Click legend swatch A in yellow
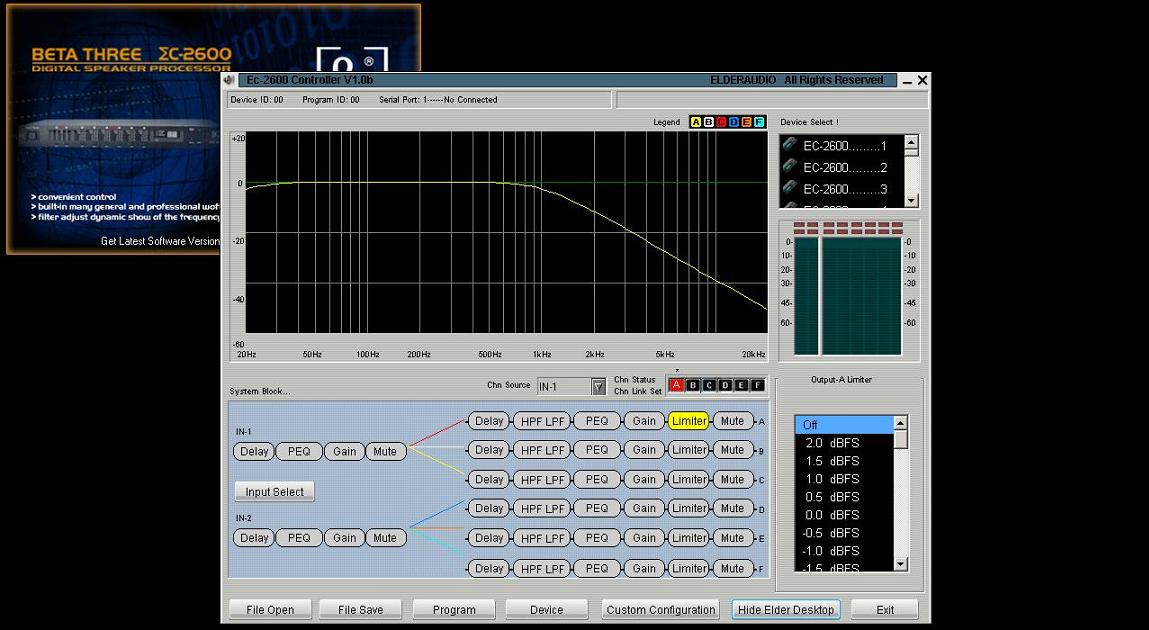The width and height of the screenshot is (1149, 630). (x=696, y=122)
